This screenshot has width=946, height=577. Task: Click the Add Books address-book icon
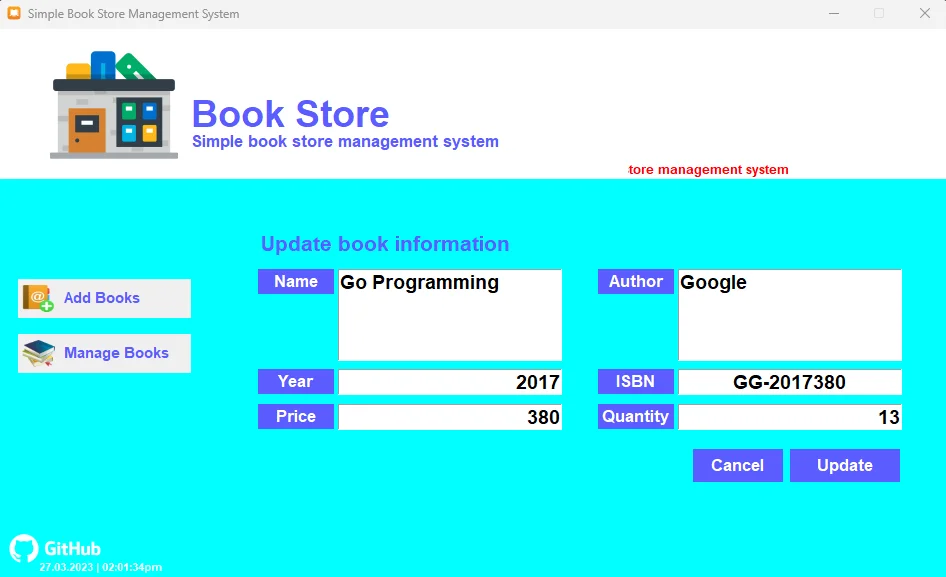(x=39, y=298)
